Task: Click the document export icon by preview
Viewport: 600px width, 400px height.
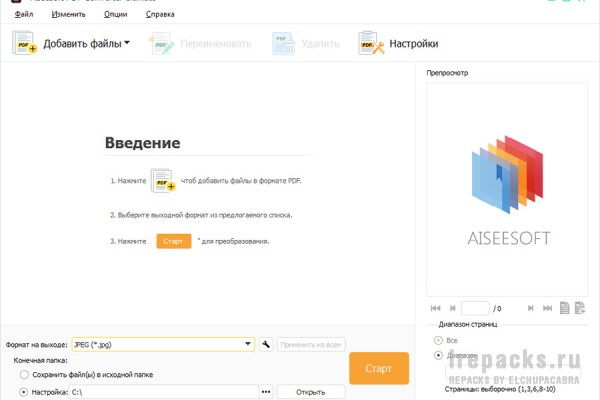Action: [580, 308]
